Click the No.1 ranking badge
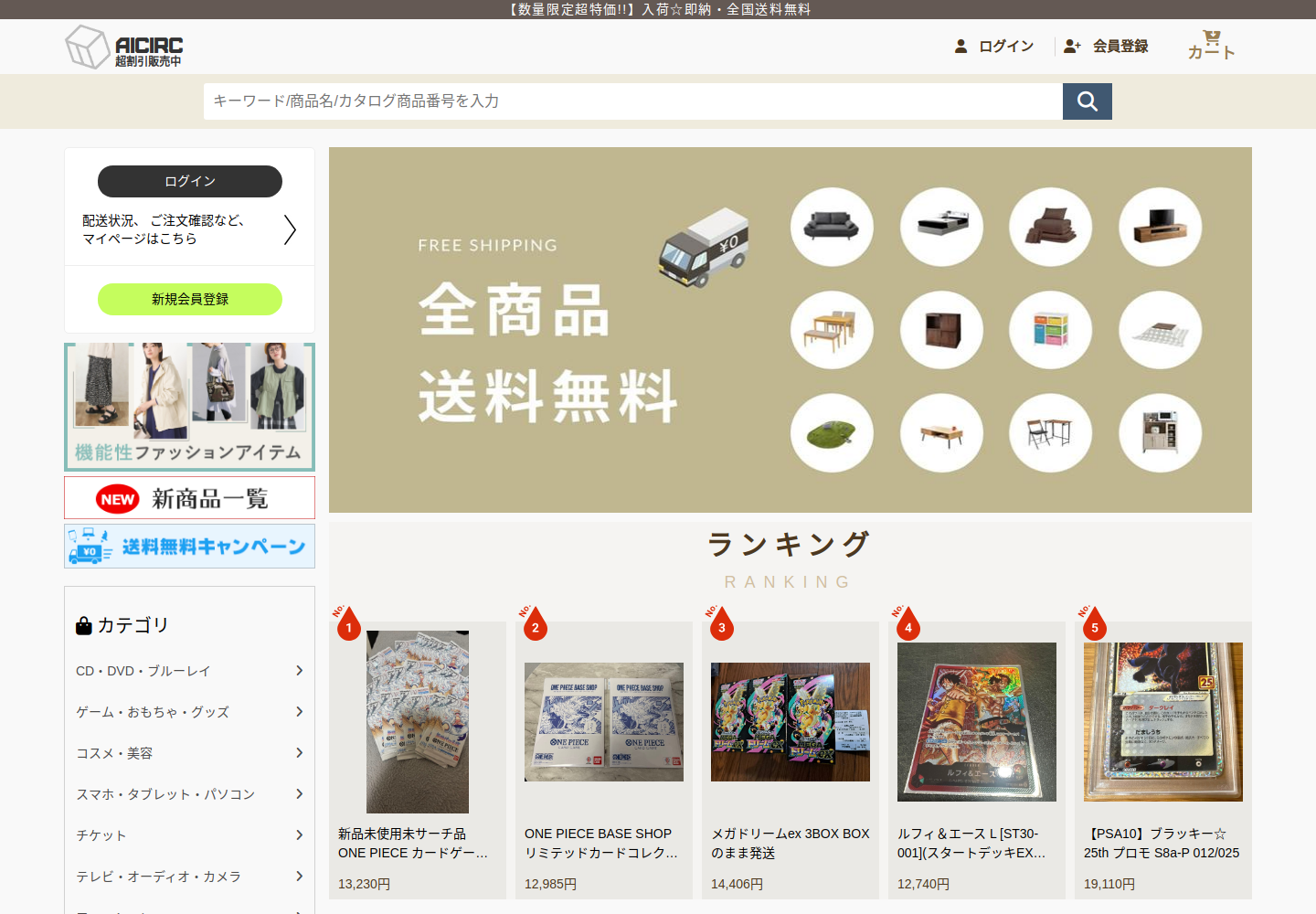 coord(346,623)
